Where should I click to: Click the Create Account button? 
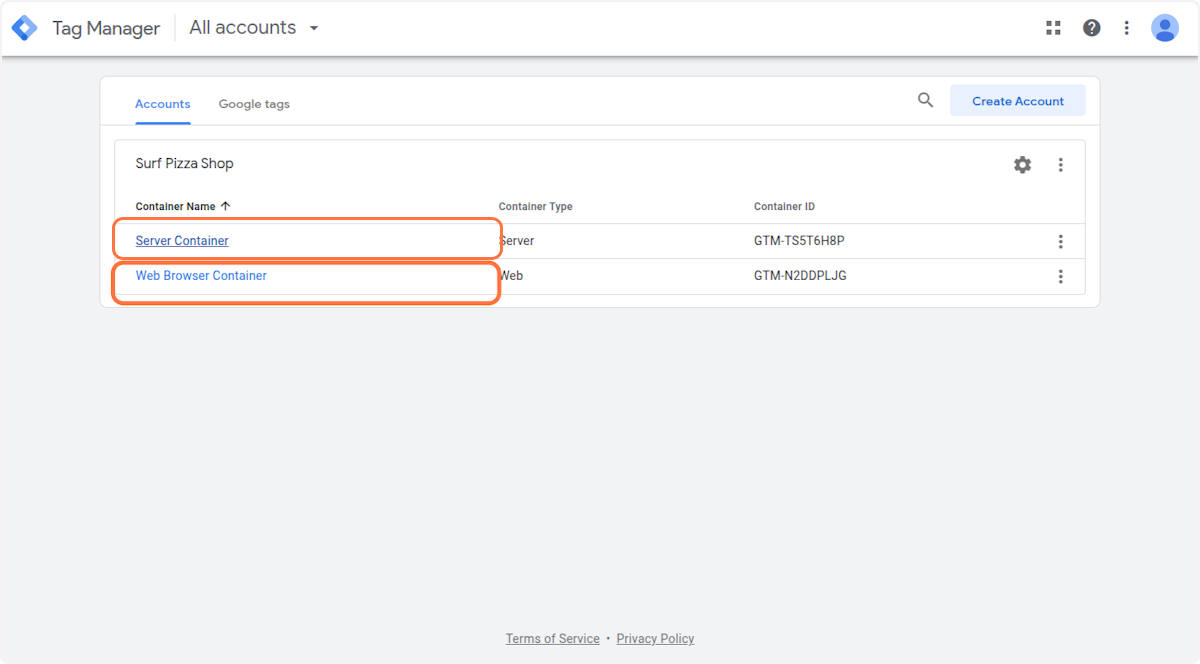point(1018,101)
